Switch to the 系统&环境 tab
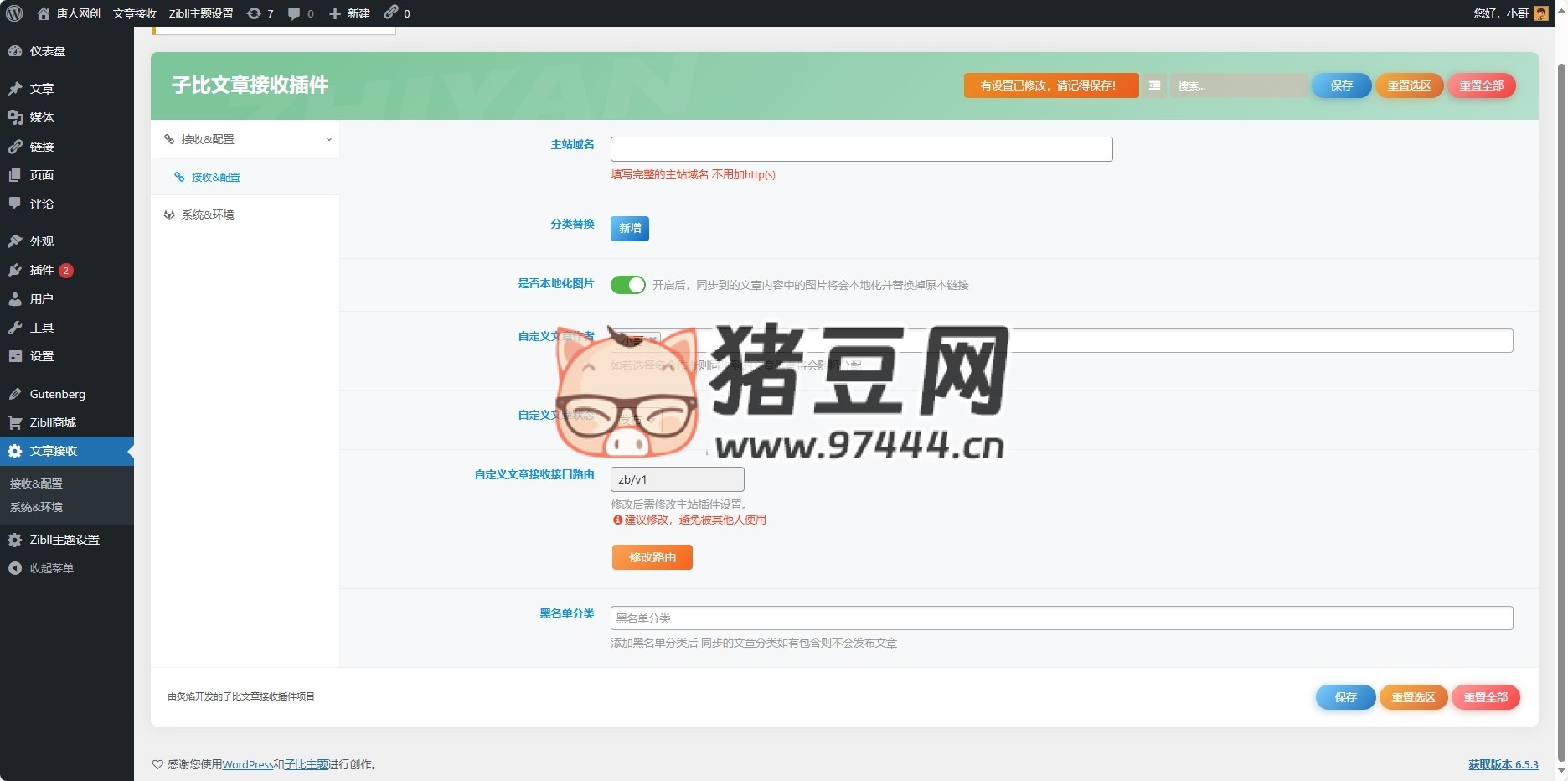Screen dimensions: 1568x781 click(207, 215)
